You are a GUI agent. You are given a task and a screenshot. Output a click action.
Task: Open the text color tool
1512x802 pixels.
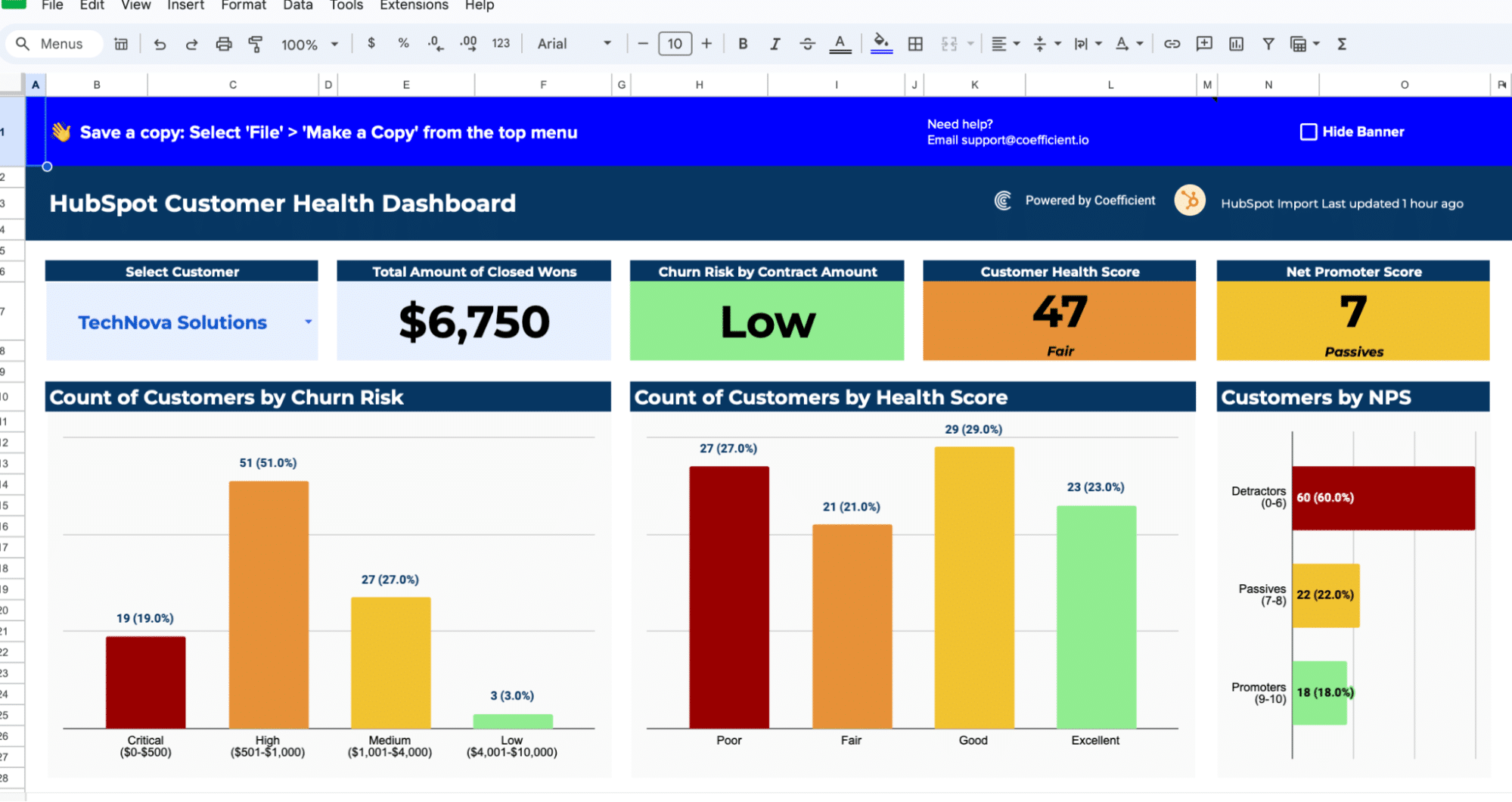[x=840, y=44]
